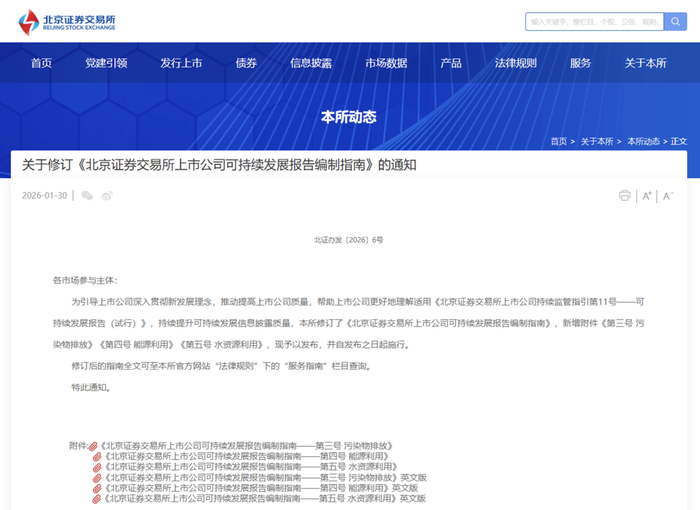Open the 首页 navigation menu item
The image size is (700, 510).
pyautogui.click(x=42, y=63)
